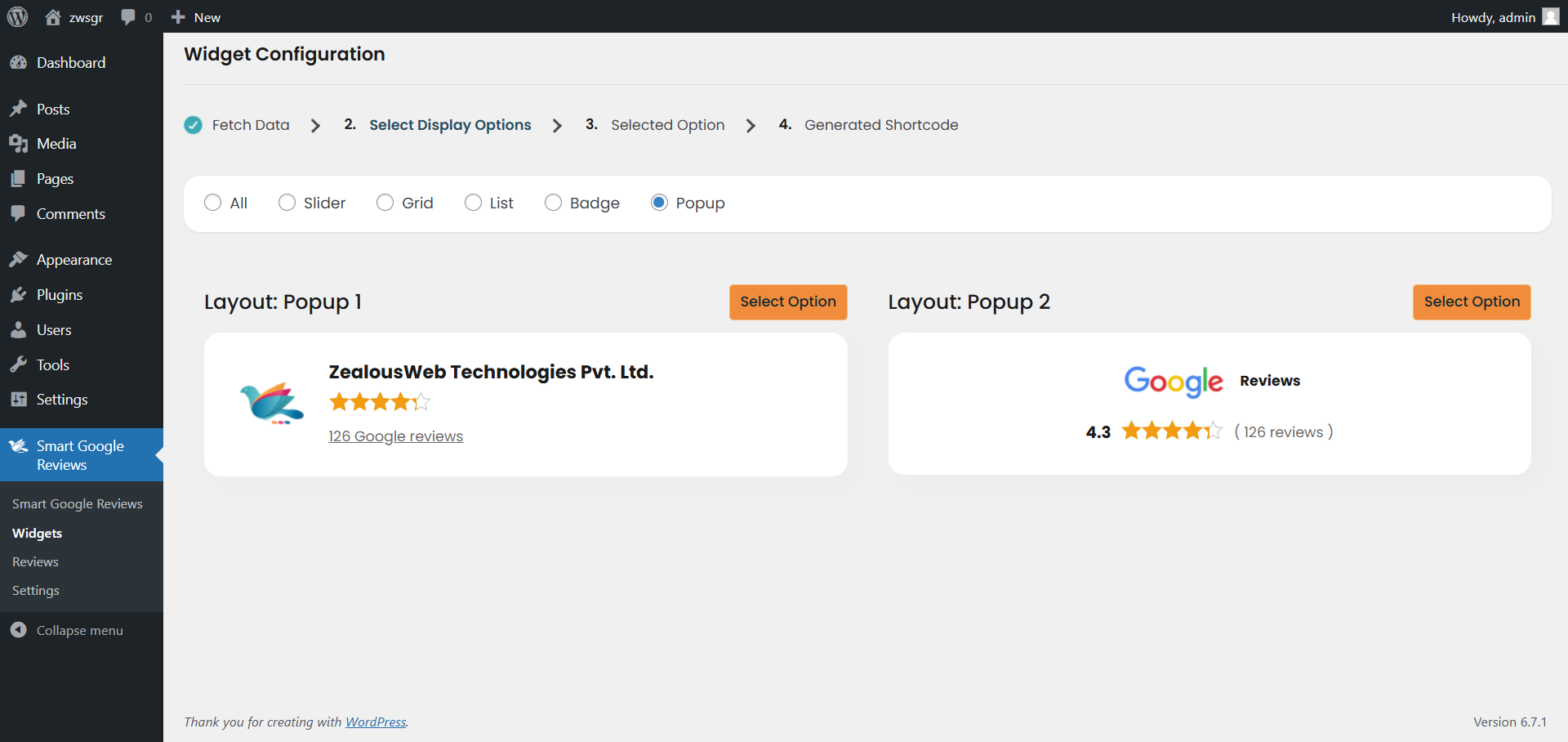1568x742 pixels.
Task: Click the 4.3 rating value
Action: tap(1098, 432)
